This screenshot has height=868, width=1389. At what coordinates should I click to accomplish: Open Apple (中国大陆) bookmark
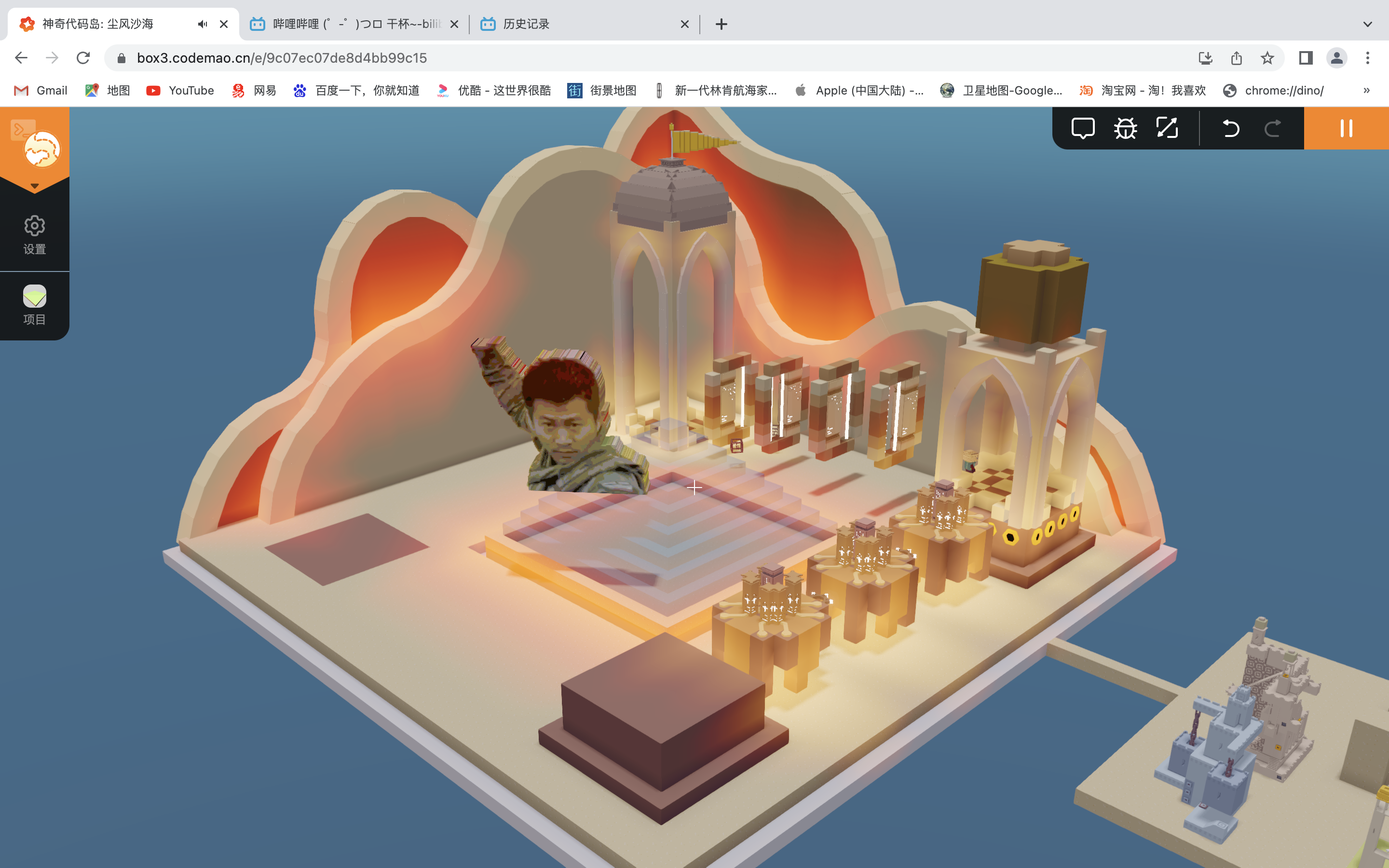tap(859, 90)
